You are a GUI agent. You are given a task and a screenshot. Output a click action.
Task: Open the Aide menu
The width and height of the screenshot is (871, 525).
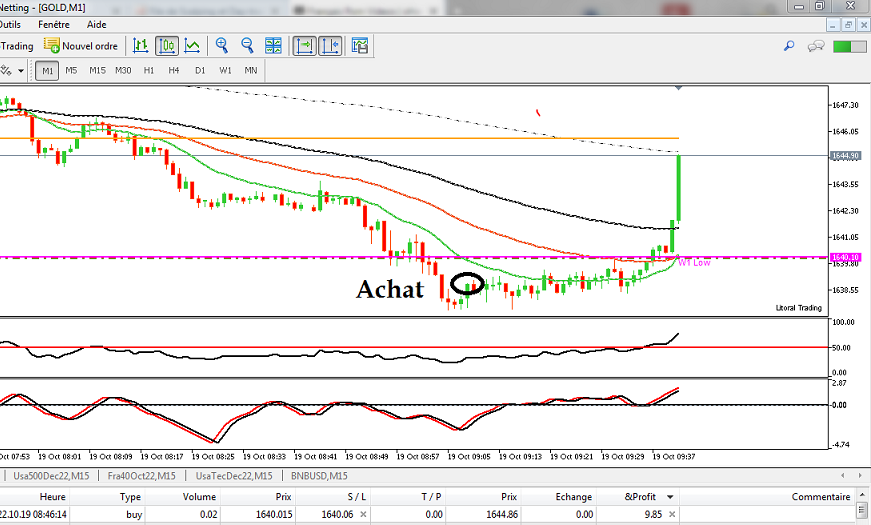pyautogui.click(x=97, y=24)
